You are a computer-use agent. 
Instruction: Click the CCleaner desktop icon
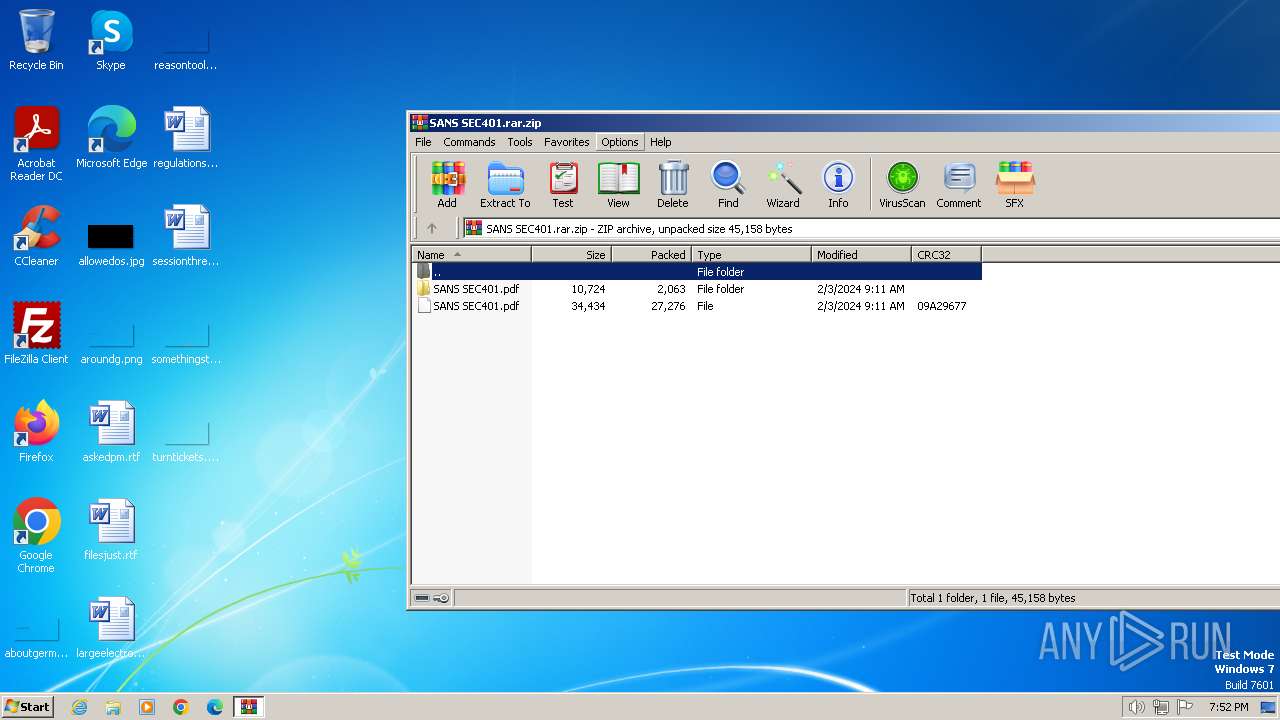pos(36,236)
